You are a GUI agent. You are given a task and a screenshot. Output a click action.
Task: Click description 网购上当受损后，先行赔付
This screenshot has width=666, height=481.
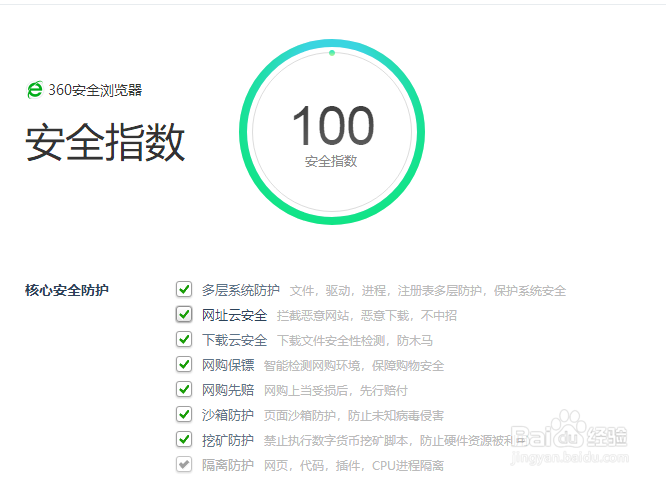coord(336,390)
